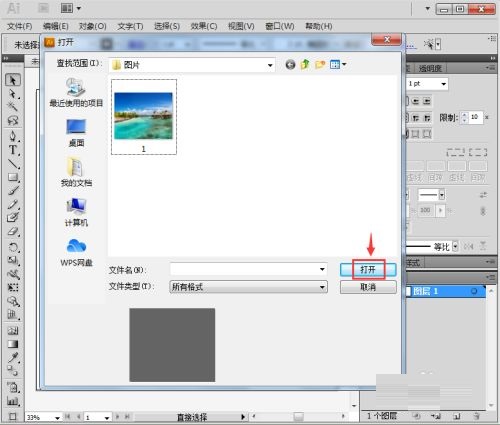Select the Pen tool
Image resolution: width=500 pixels, height=425 pixels.
point(13,136)
